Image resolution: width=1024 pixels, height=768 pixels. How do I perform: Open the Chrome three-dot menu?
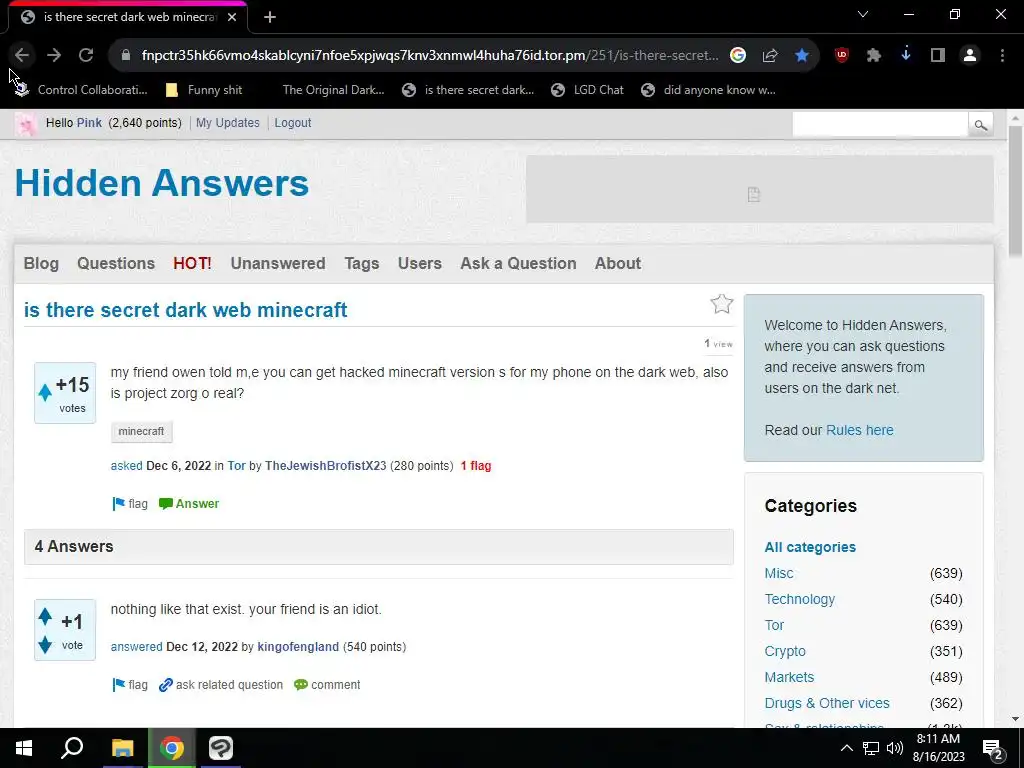1002,56
